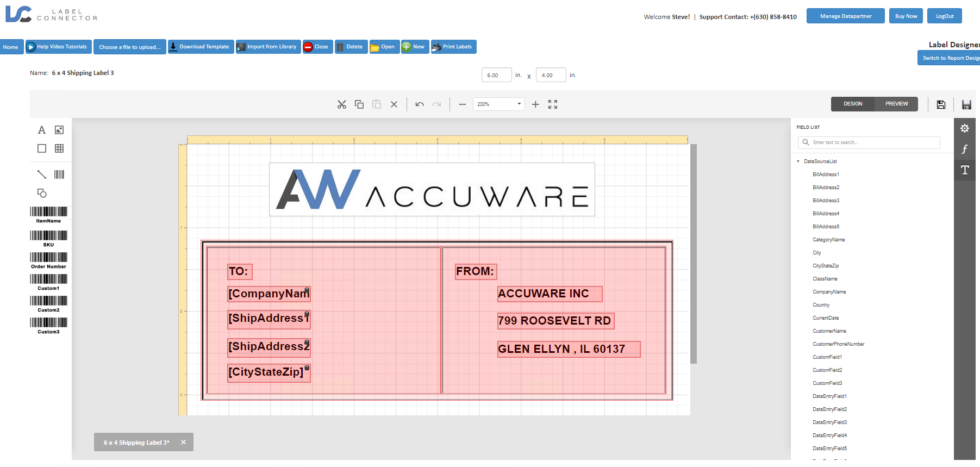Zoom out with the minus icon
This screenshot has width=980, height=467.
pos(462,104)
